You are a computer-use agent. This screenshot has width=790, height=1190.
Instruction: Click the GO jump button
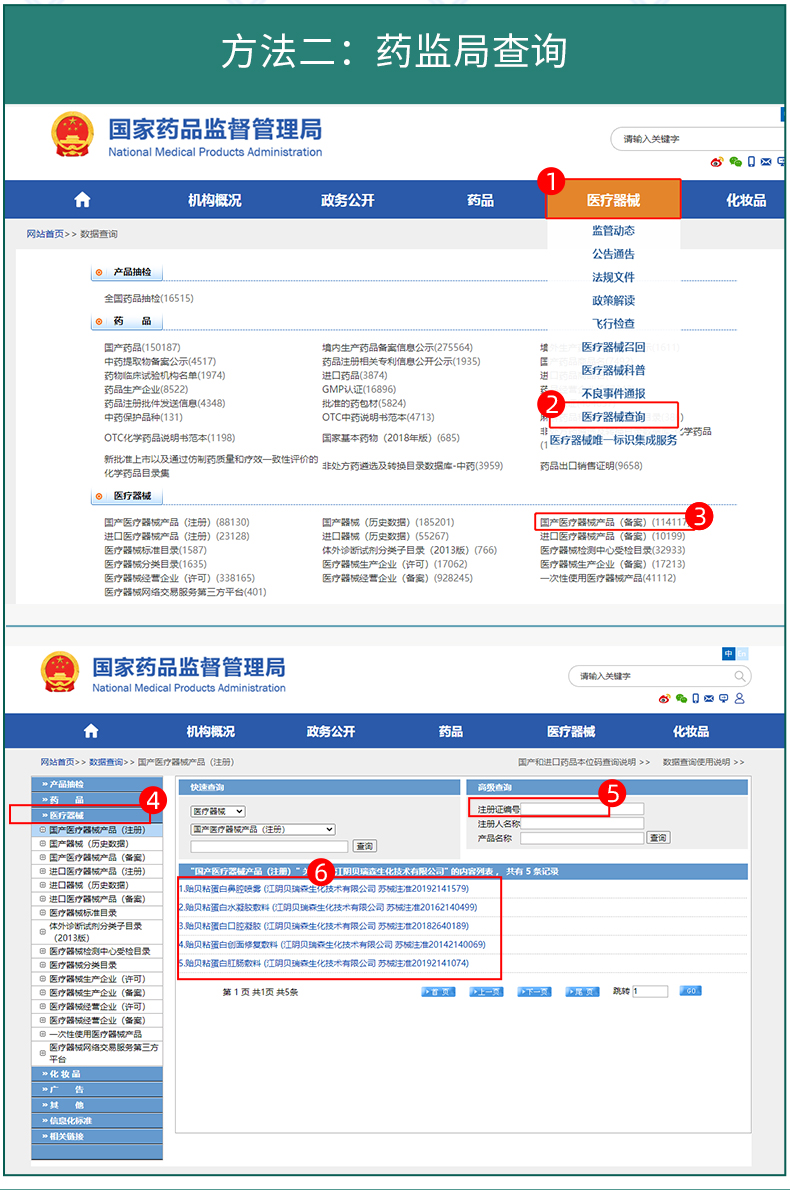691,991
